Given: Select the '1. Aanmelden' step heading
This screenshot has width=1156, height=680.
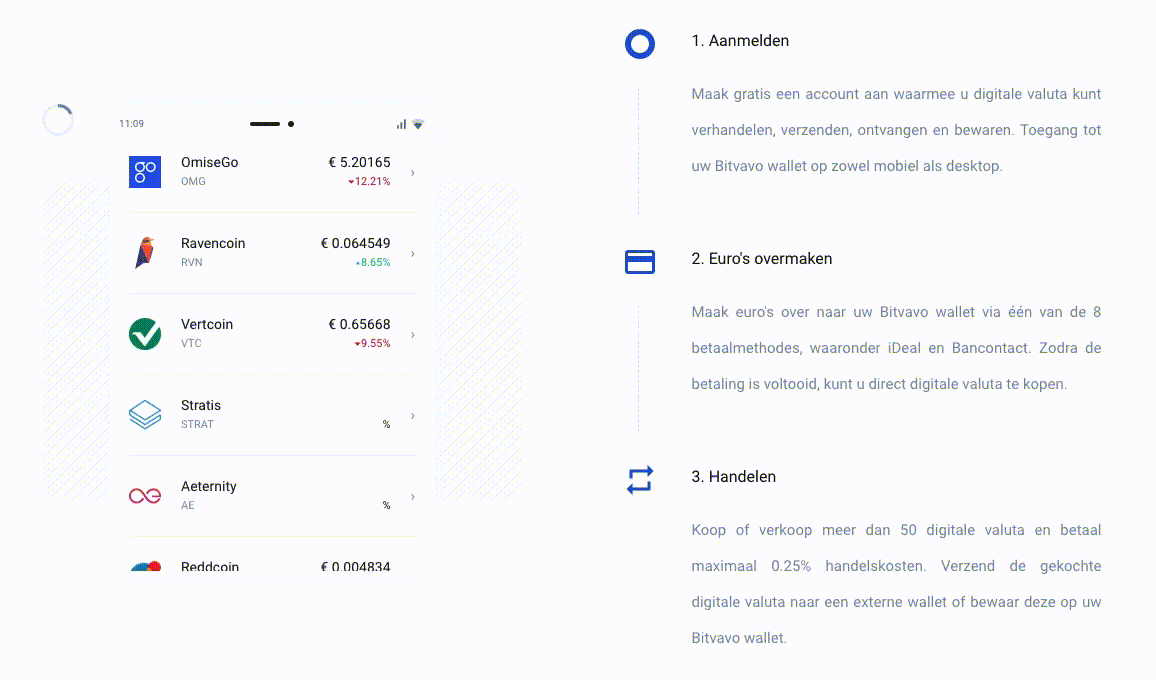Looking at the screenshot, I should click(x=740, y=41).
